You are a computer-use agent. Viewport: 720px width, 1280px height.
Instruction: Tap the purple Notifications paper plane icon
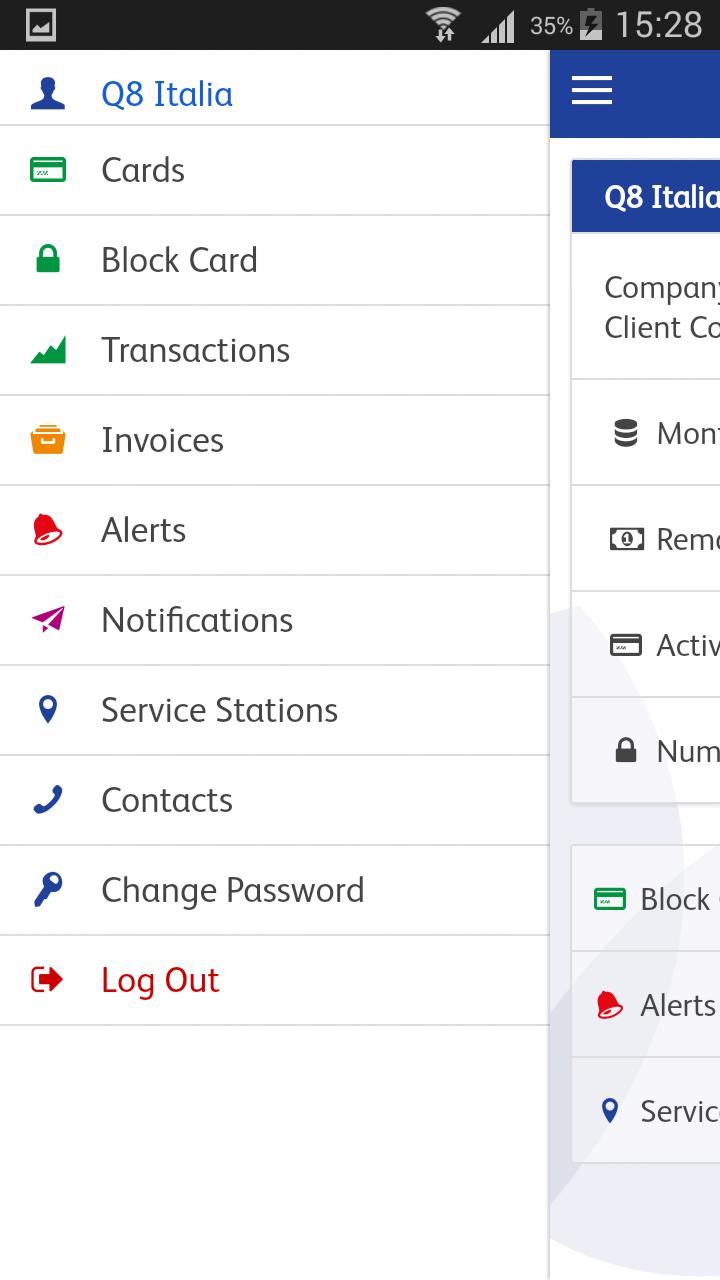(48, 620)
